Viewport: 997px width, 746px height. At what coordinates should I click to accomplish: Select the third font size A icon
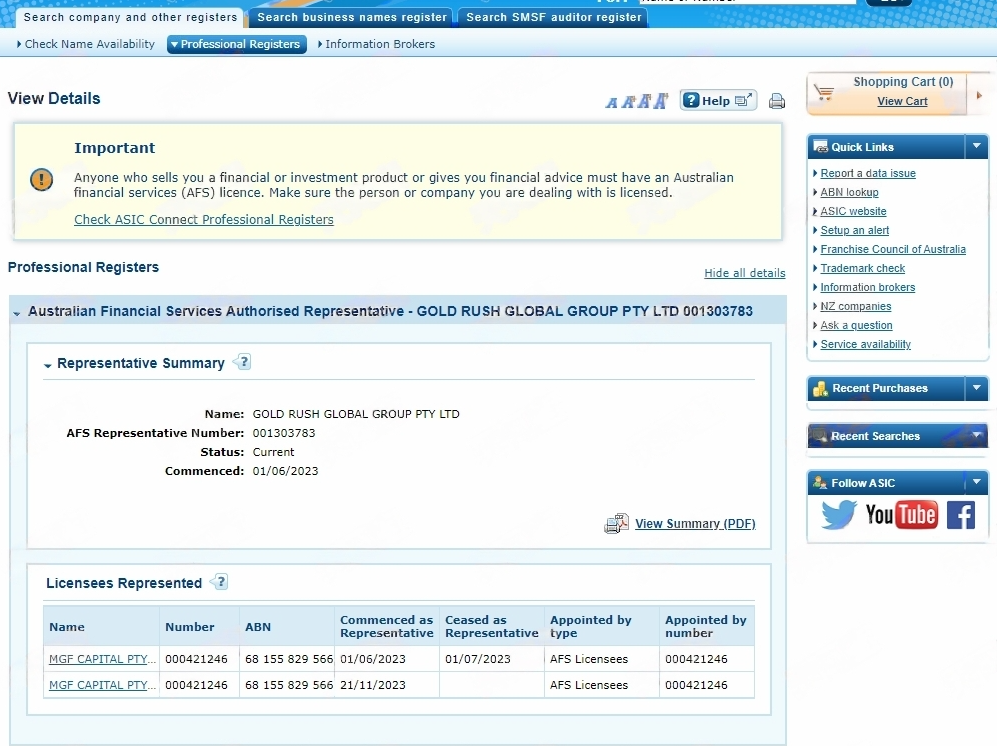[645, 102]
